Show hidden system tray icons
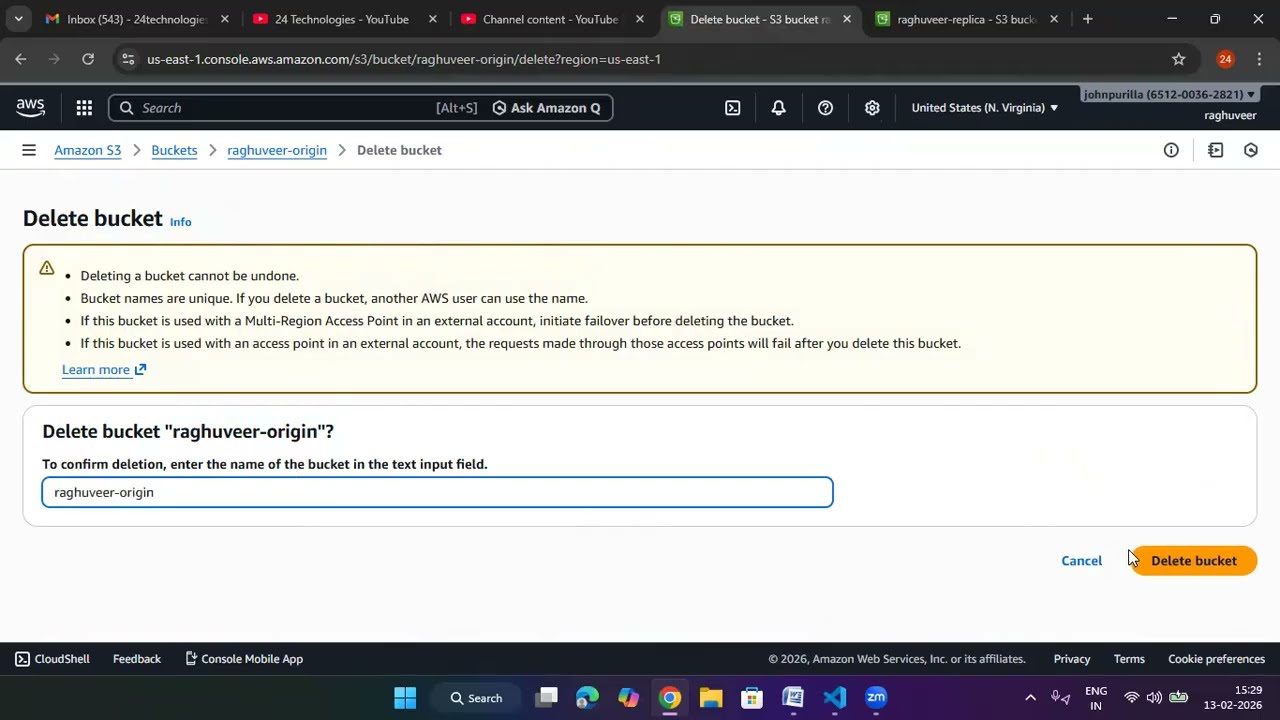The height and width of the screenshot is (720, 1280). point(1030,698)
